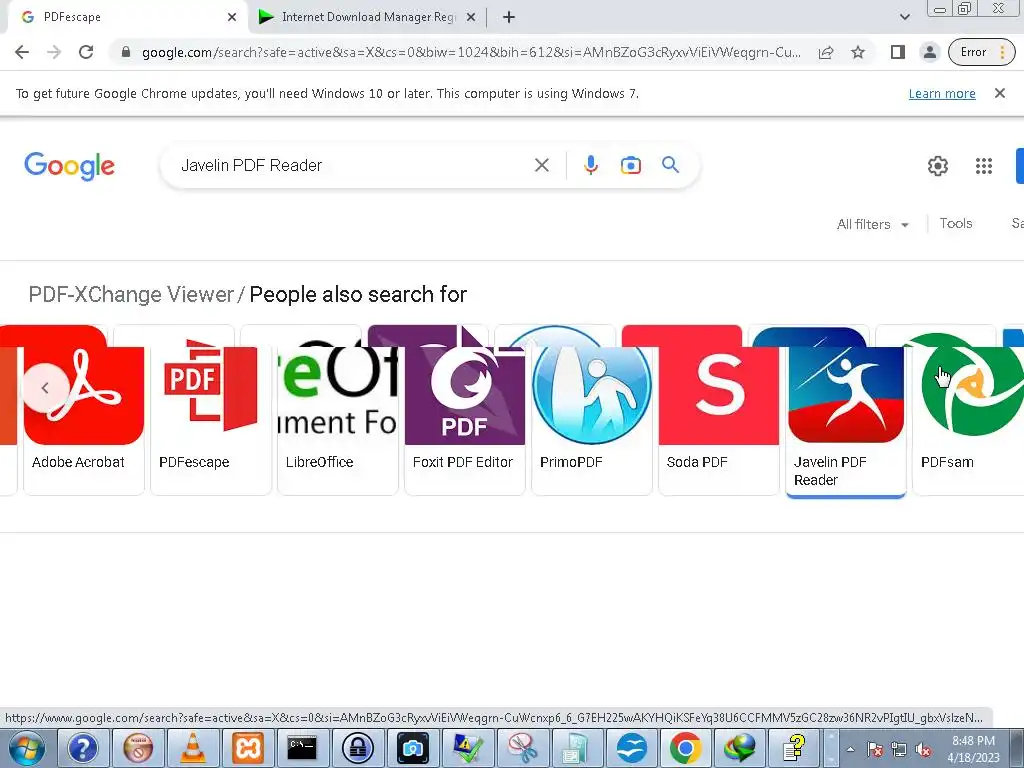Go back to the previous page
Screen dimensions: 1024x768
tap(22, 52)
